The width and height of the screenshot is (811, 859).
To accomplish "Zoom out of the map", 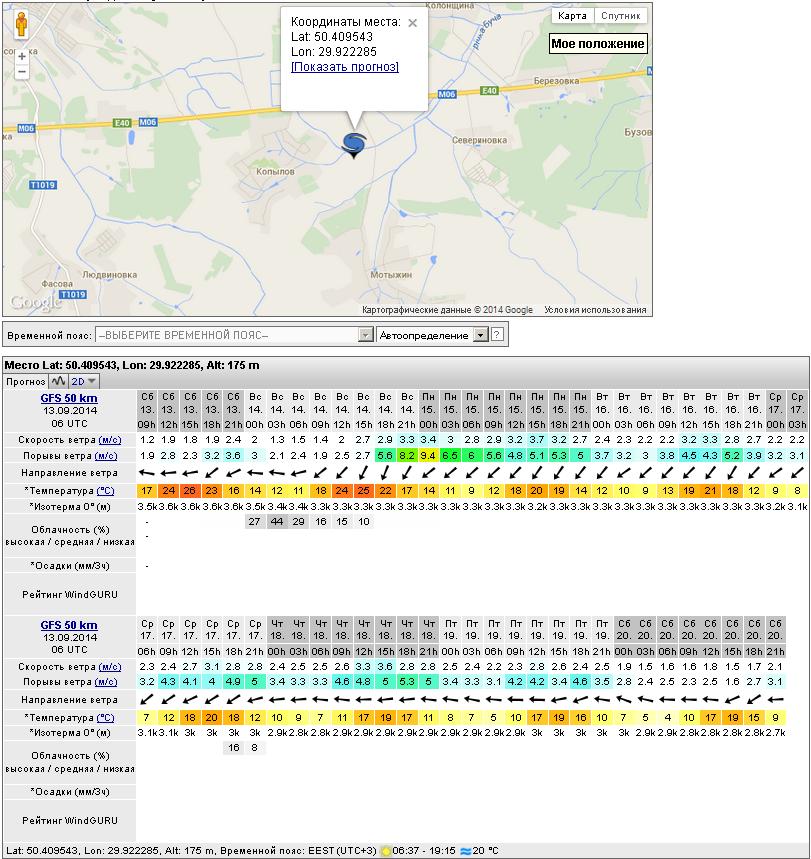I will click(x=21, y=72).
